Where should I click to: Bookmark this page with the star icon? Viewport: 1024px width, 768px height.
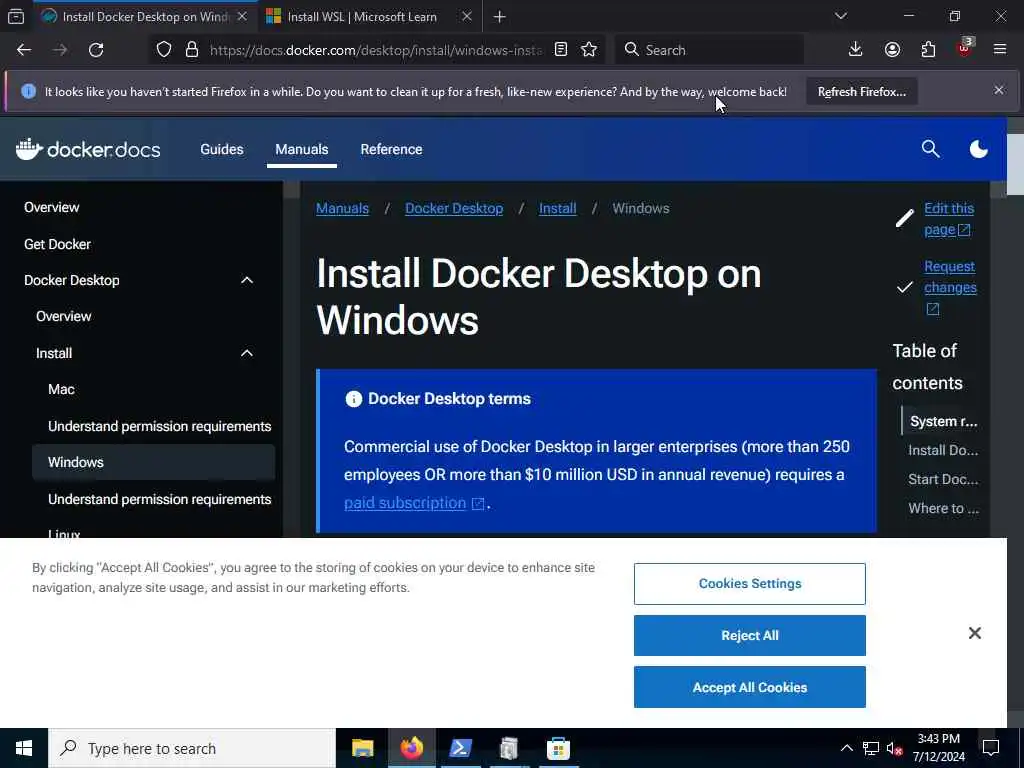click(x=589, y=50)
